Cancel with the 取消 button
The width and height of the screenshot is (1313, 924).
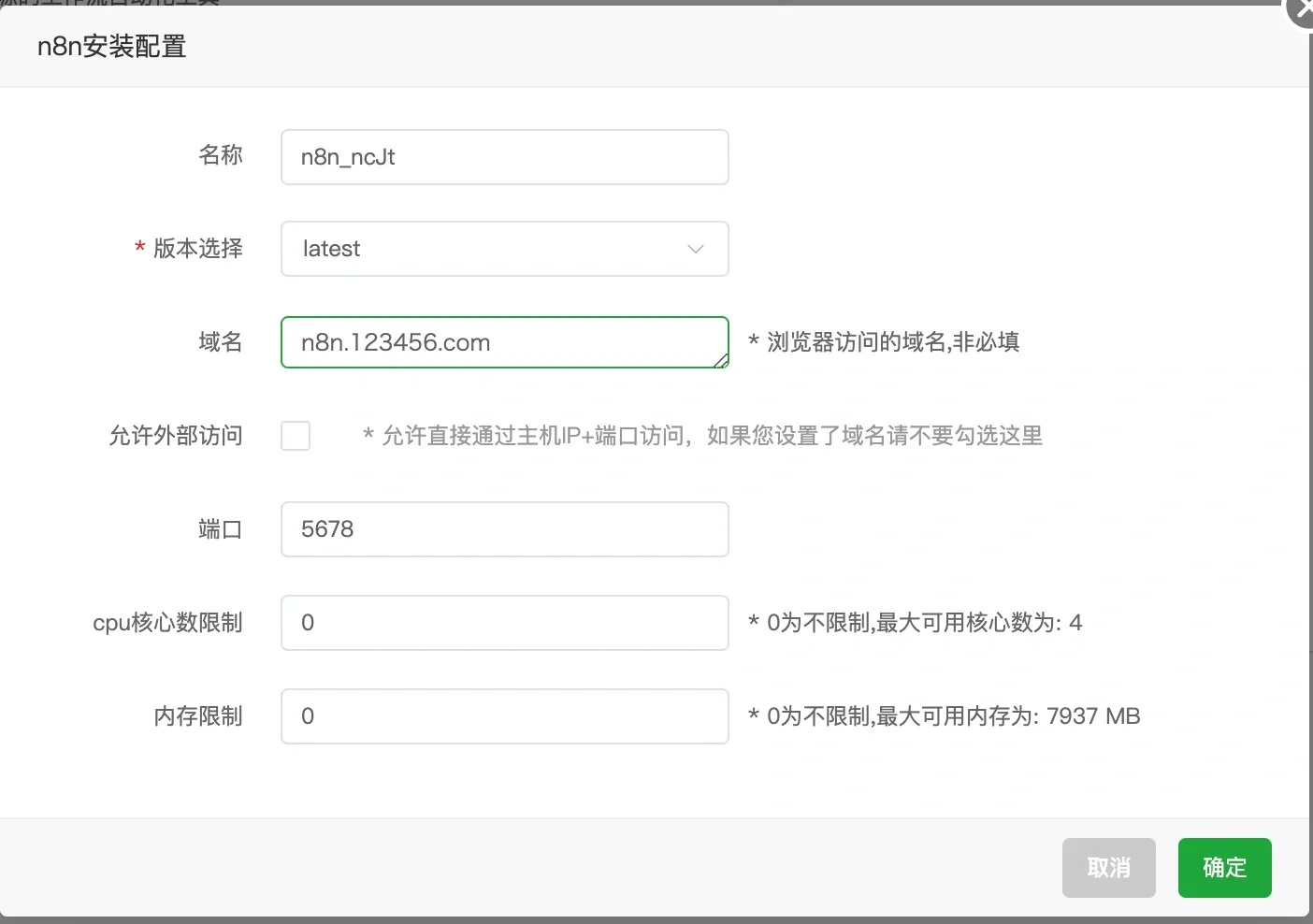click(1108, 868)
